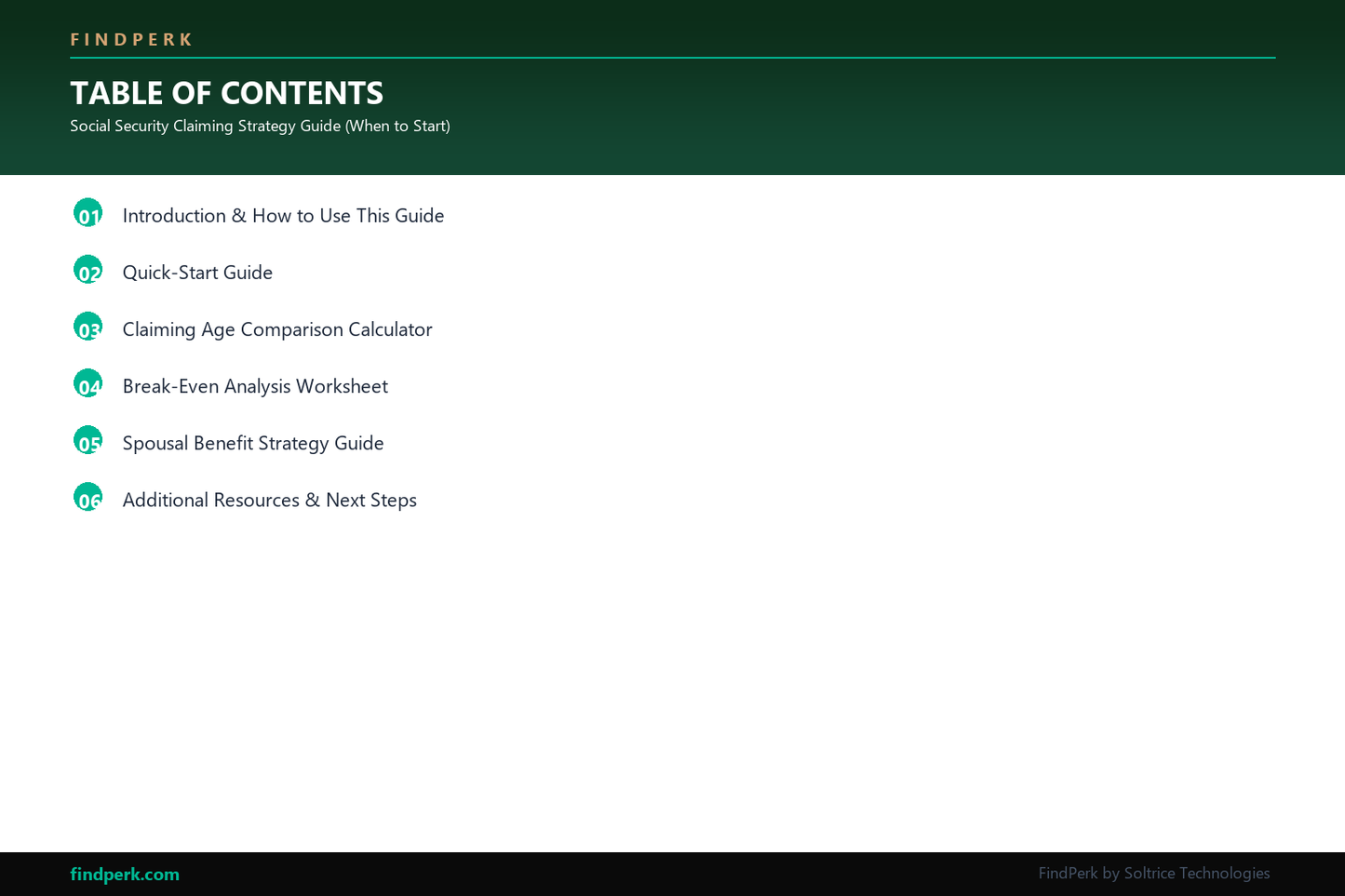This screenshot has height=896, width=1345.
Task: Click the 04 number badge
Action: 88,383
